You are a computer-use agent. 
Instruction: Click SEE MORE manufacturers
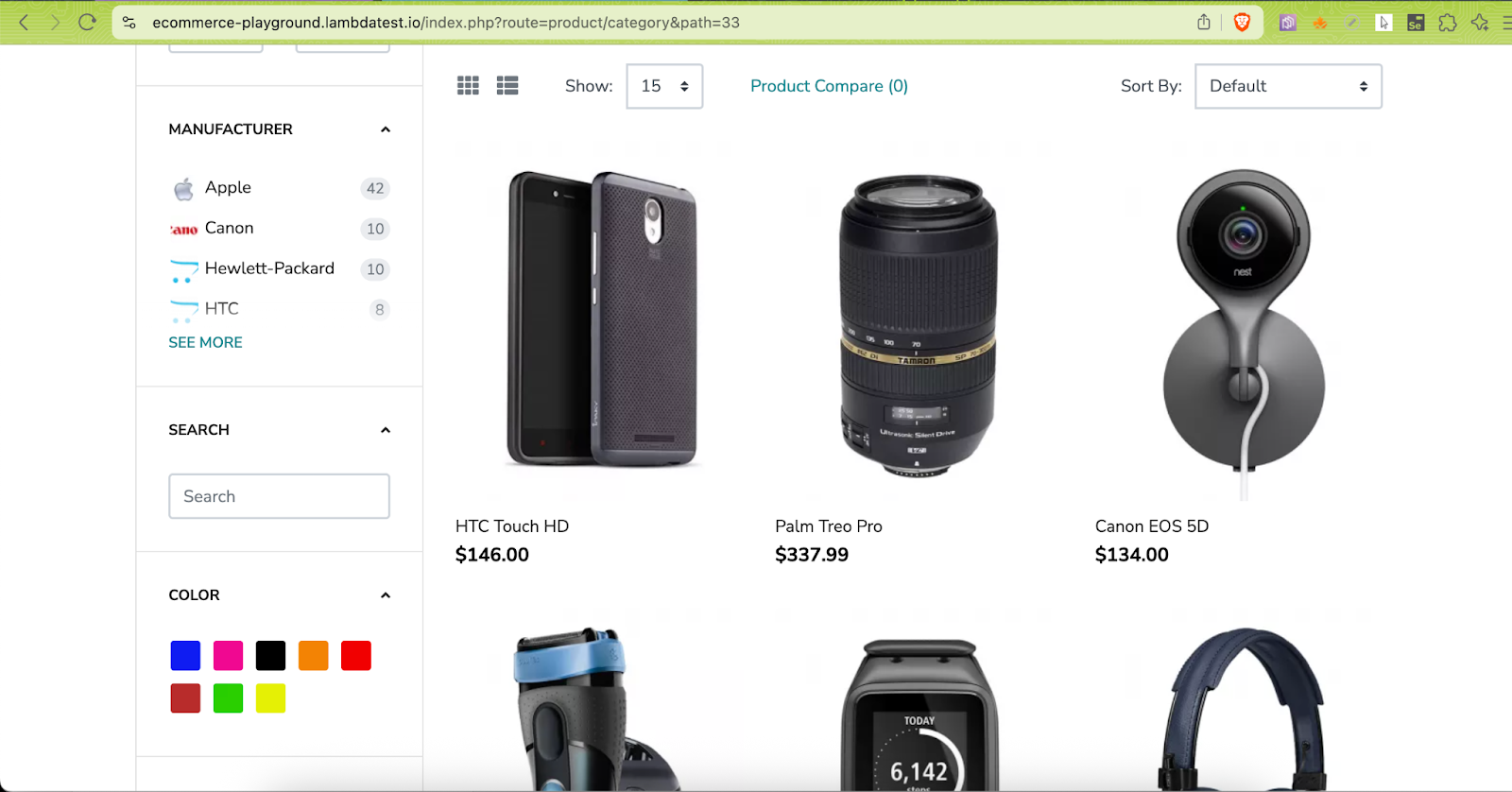[x=205, y=342]
